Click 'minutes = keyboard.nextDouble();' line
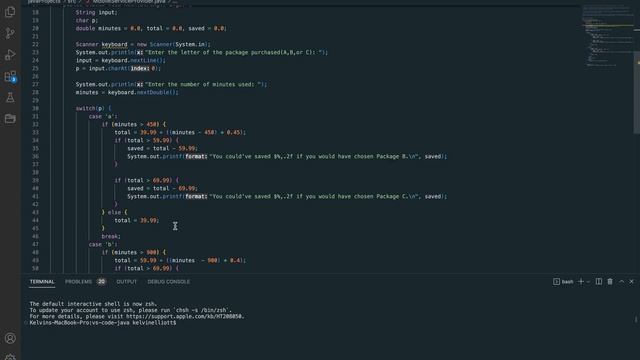640x360 pixels. (x=127, y=93)
